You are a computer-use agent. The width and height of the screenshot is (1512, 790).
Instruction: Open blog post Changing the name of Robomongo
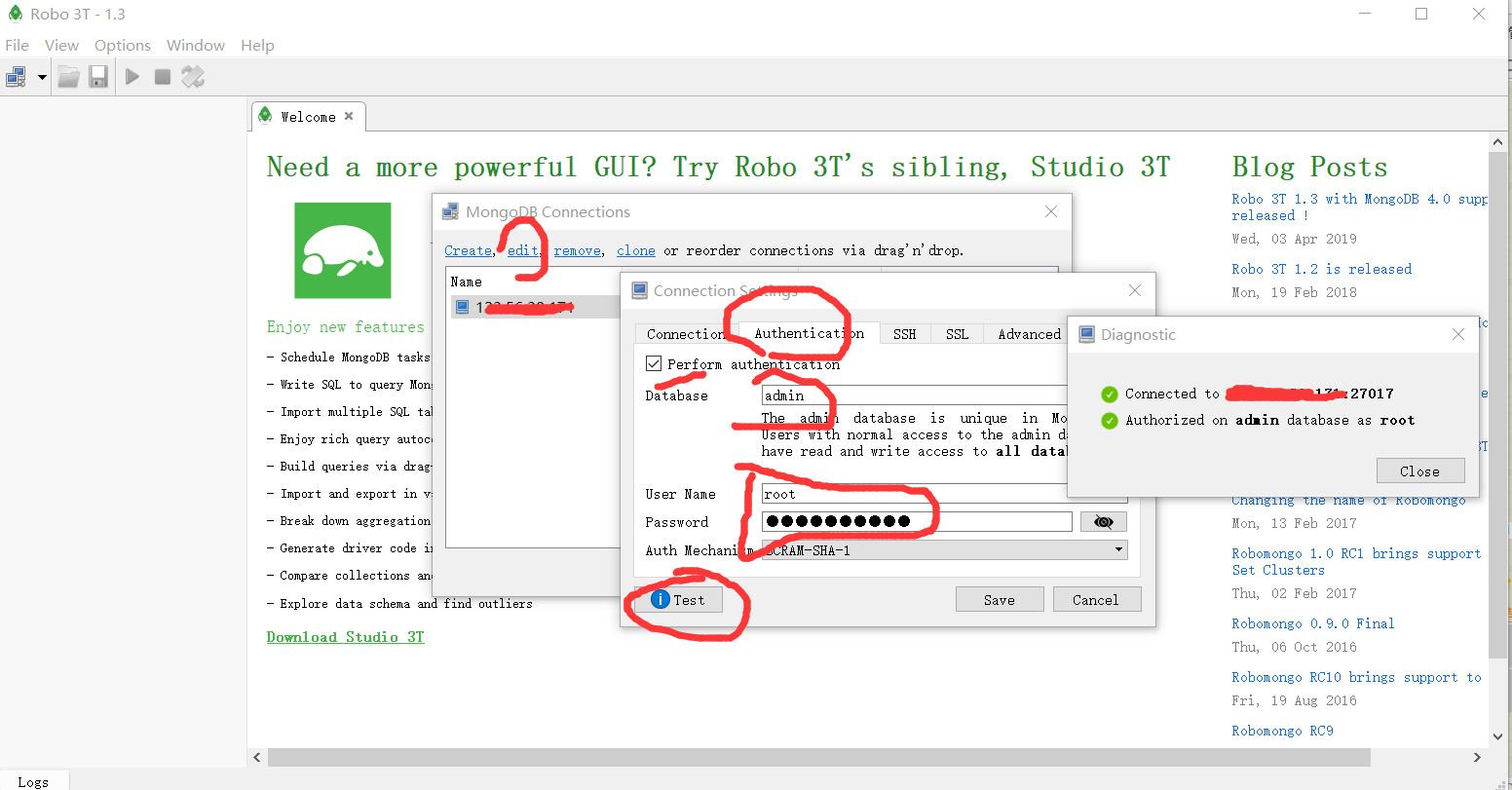click(x=1348, y=501)
